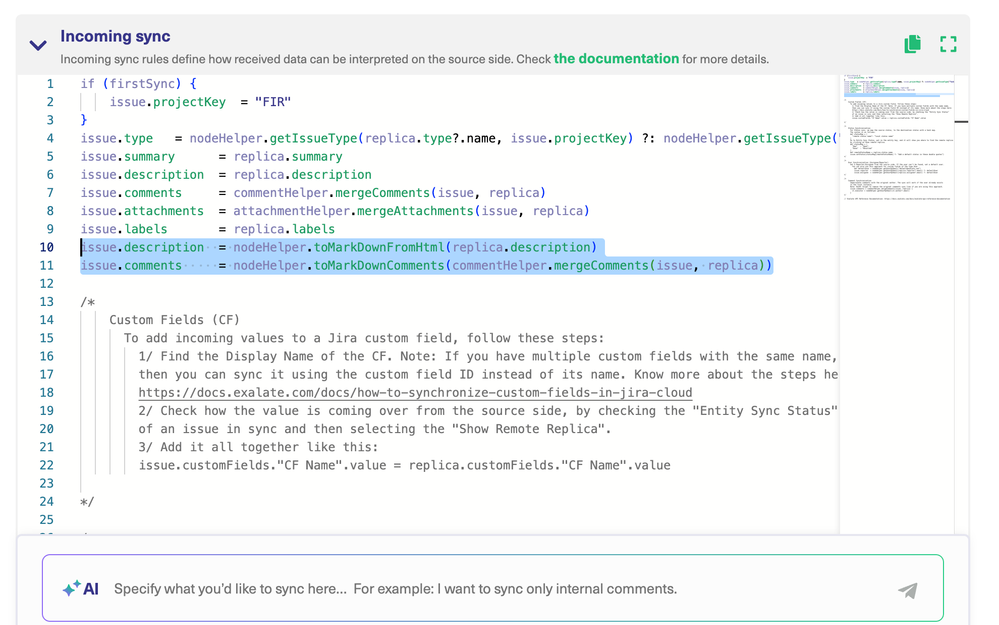Open the docs.exalate.com custom fields URL
This screenshot has width=999, height=625.
(x=415, y=392)
